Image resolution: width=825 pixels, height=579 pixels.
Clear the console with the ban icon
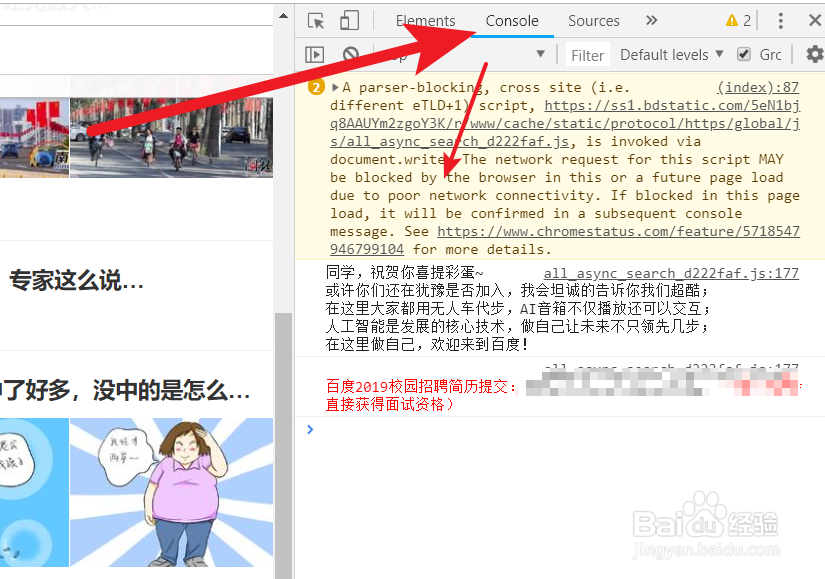point(350,55)
